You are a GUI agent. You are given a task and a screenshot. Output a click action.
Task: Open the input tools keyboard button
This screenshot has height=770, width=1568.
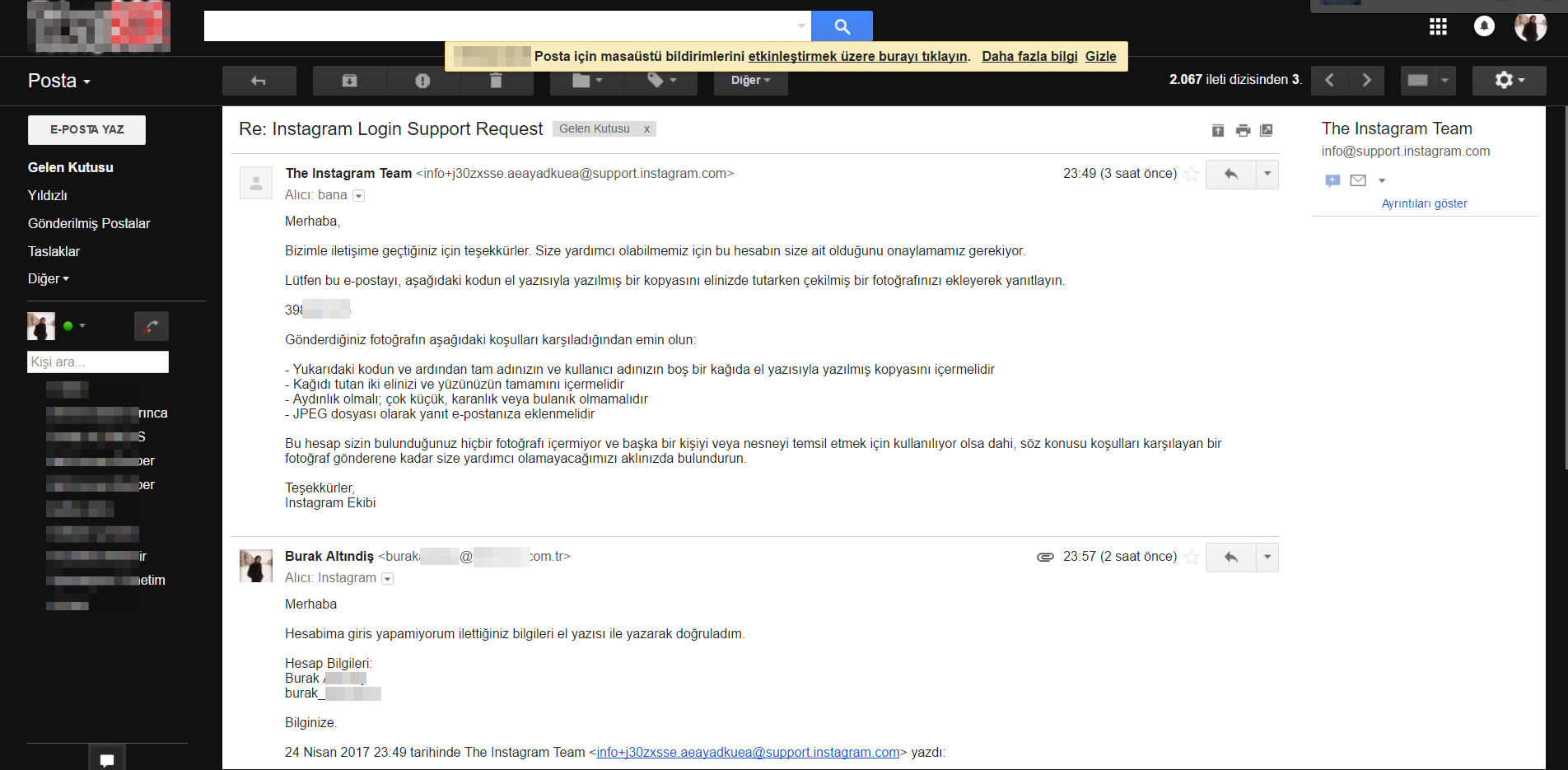[1417, 81]
